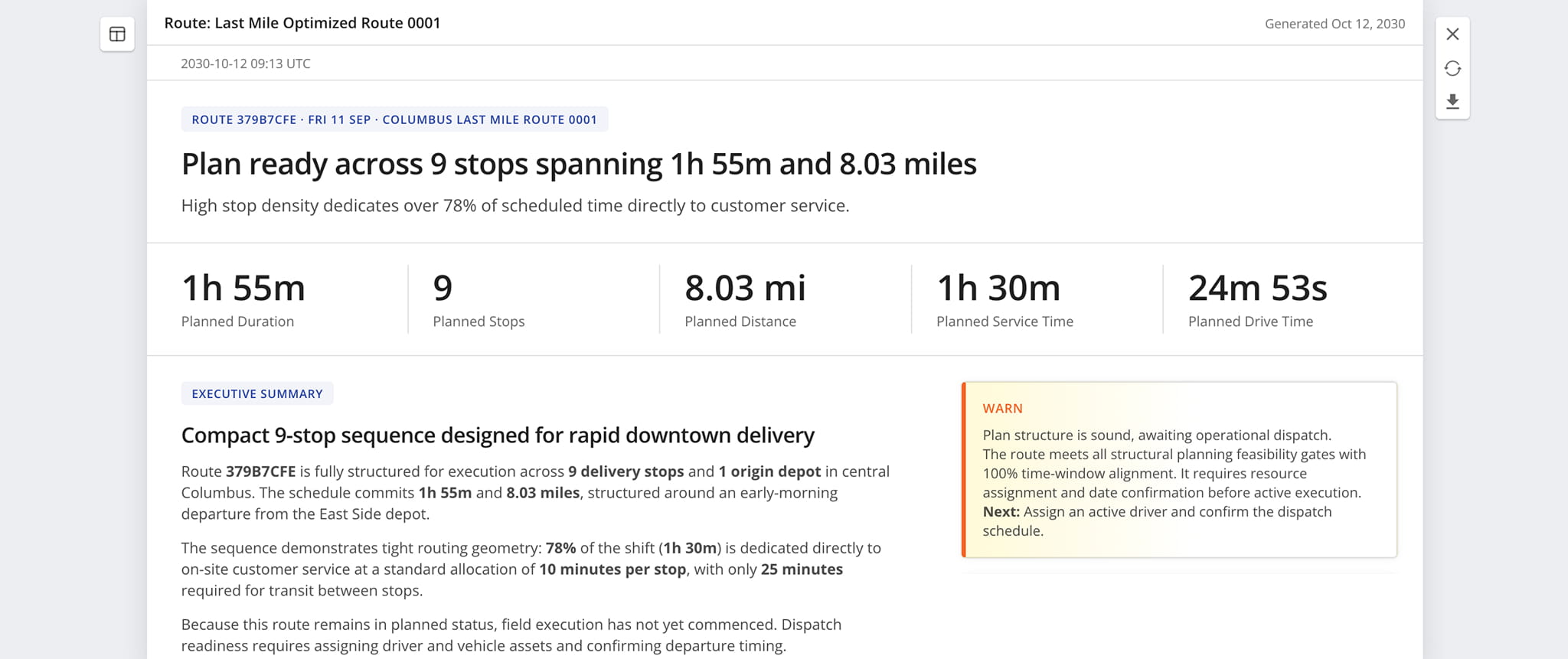Select the route title 'Last Mile Optimized Route 0001'
Image resolution: width=1568 pixels, height=659 pixels.
(x=328, y=23)
